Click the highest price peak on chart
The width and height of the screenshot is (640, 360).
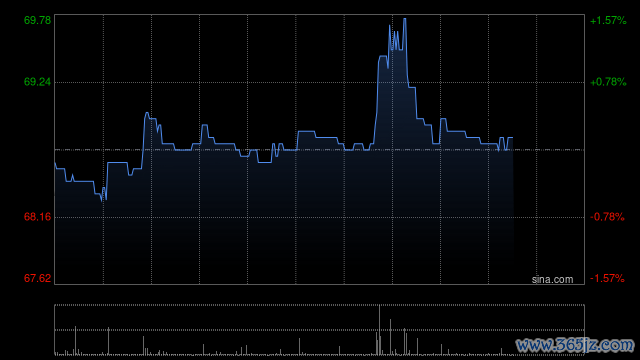tap(404, 19)
